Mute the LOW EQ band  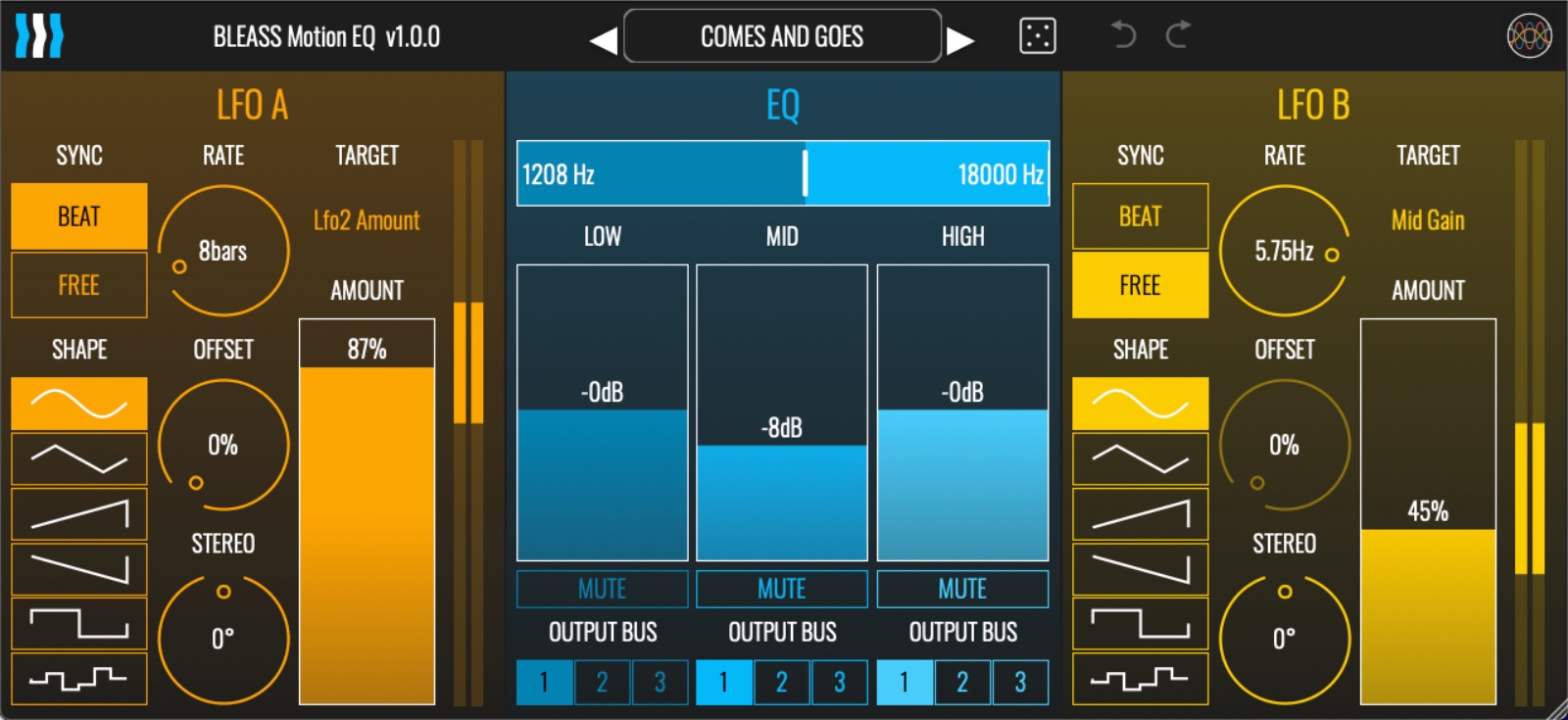602,589
